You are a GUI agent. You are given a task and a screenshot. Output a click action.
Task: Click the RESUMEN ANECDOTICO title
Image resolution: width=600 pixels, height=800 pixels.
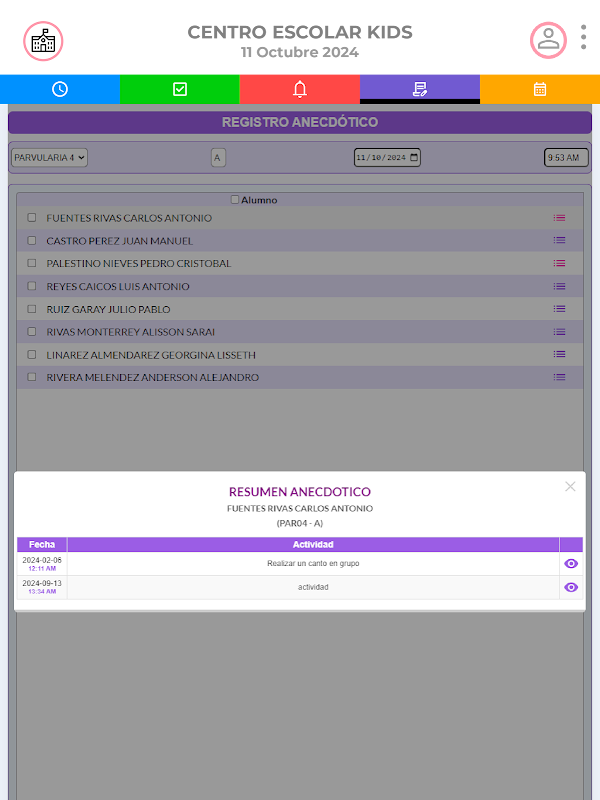pos(299,492)
